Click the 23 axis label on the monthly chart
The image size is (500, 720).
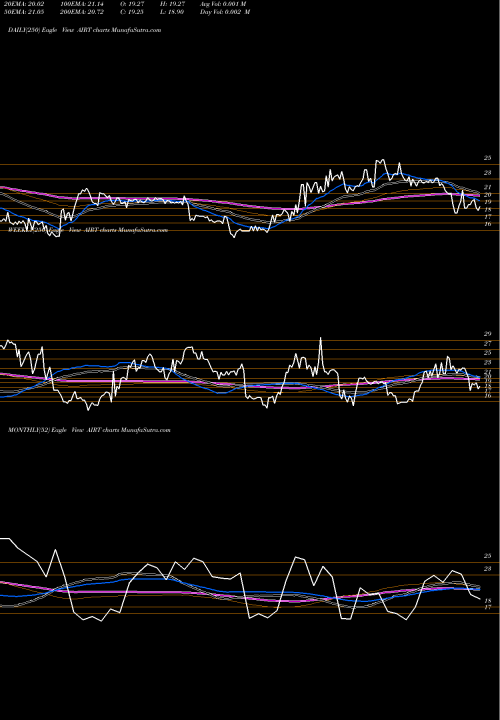(x=488, y=568)
